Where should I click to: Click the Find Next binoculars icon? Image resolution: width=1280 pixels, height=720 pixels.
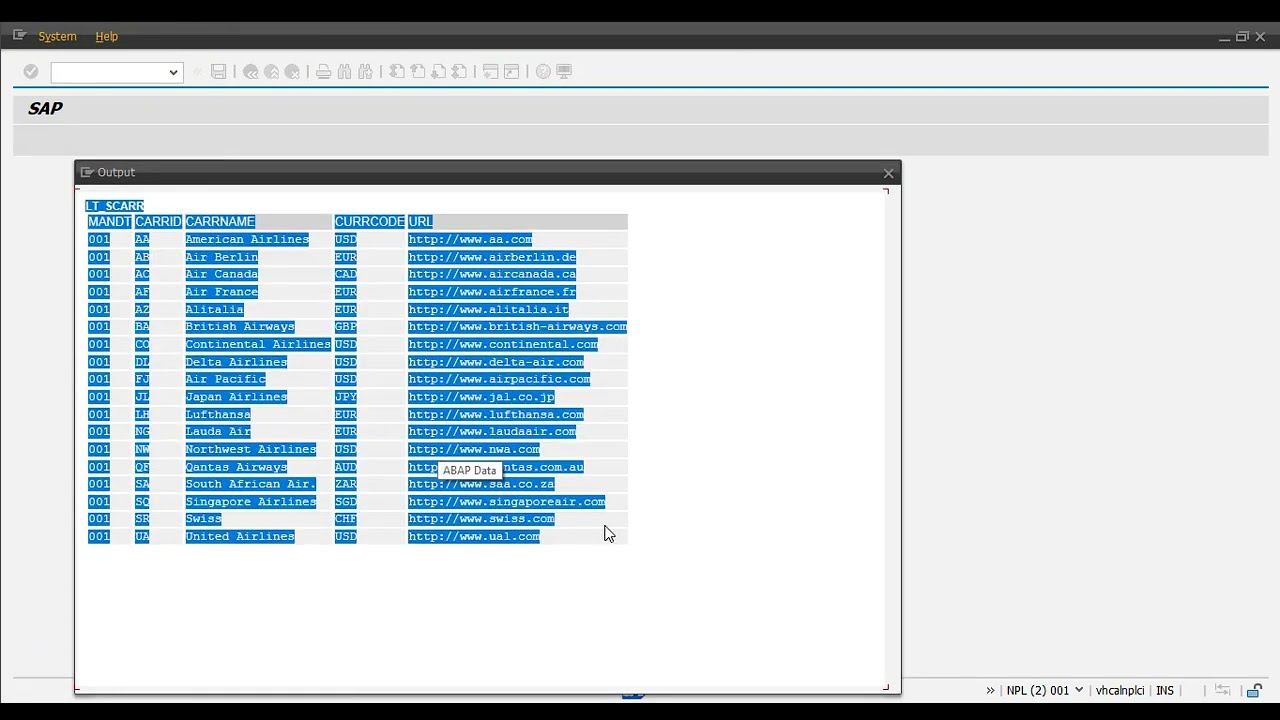pyautogui.click(x=365, y=72)
